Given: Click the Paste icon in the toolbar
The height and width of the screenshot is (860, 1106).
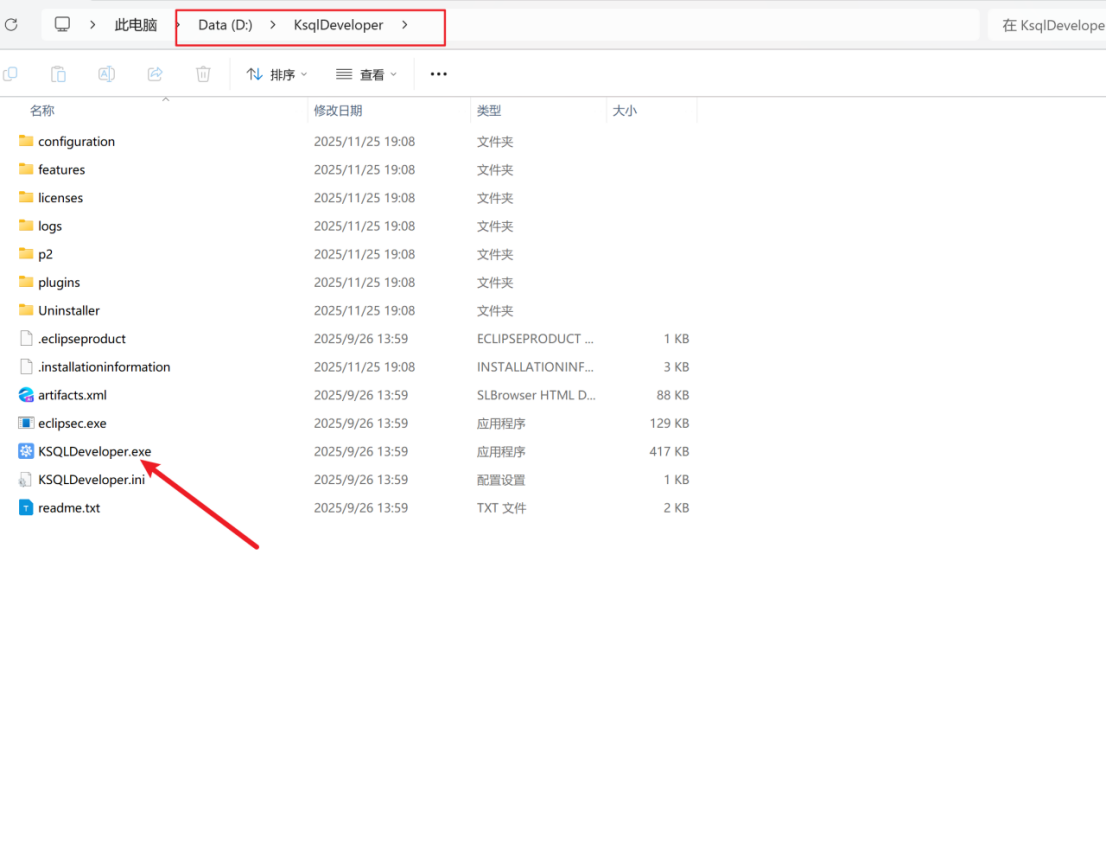Looking at the screenshot, I should click(x=58, y=74).
